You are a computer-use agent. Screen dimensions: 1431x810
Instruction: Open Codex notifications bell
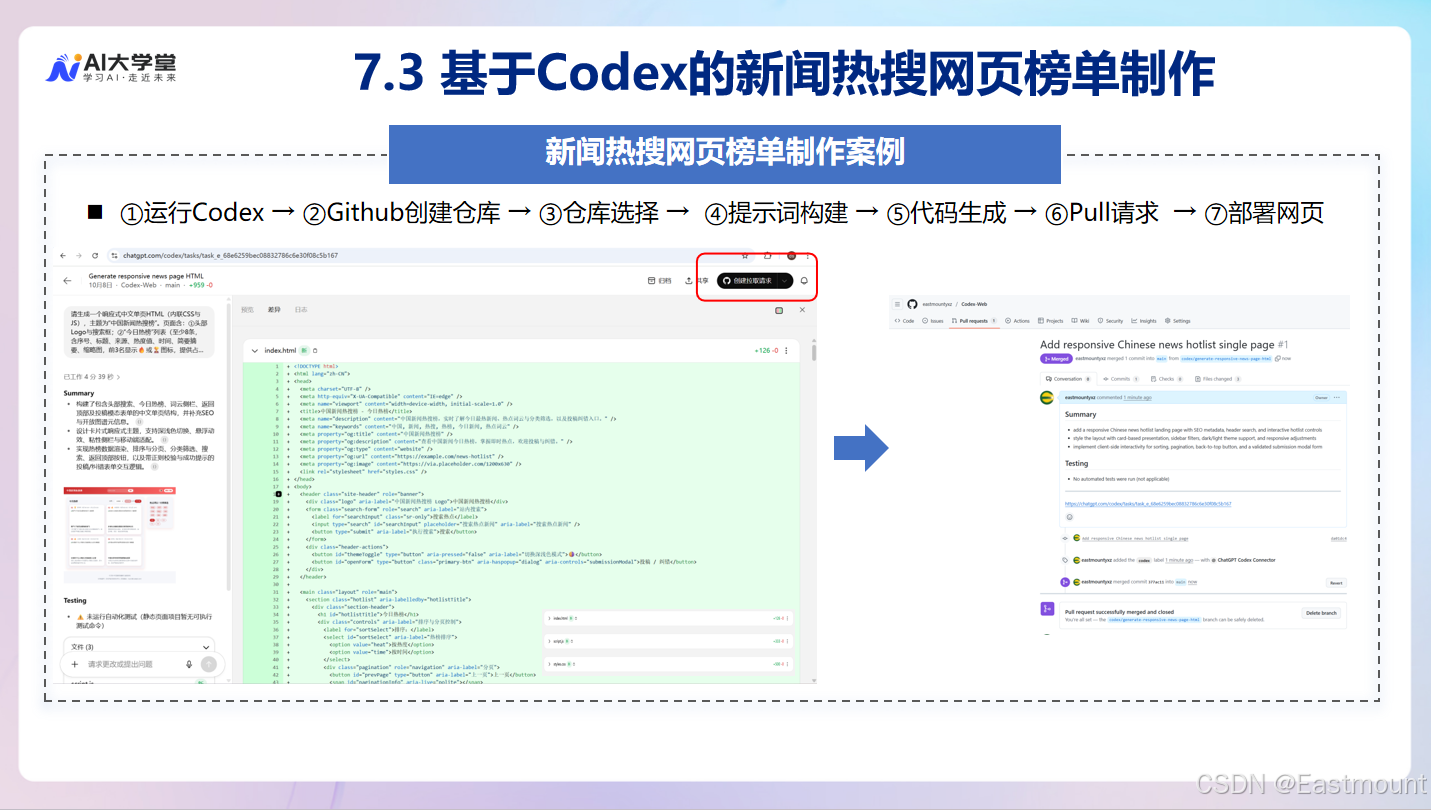pyautogui.click(x=804, y=281)
